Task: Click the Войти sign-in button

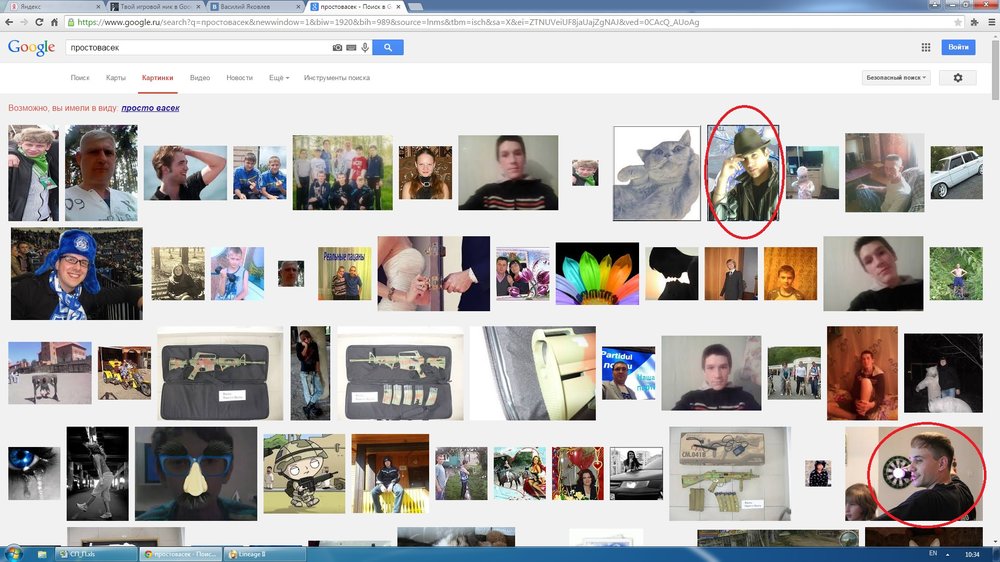Action: 958,47
